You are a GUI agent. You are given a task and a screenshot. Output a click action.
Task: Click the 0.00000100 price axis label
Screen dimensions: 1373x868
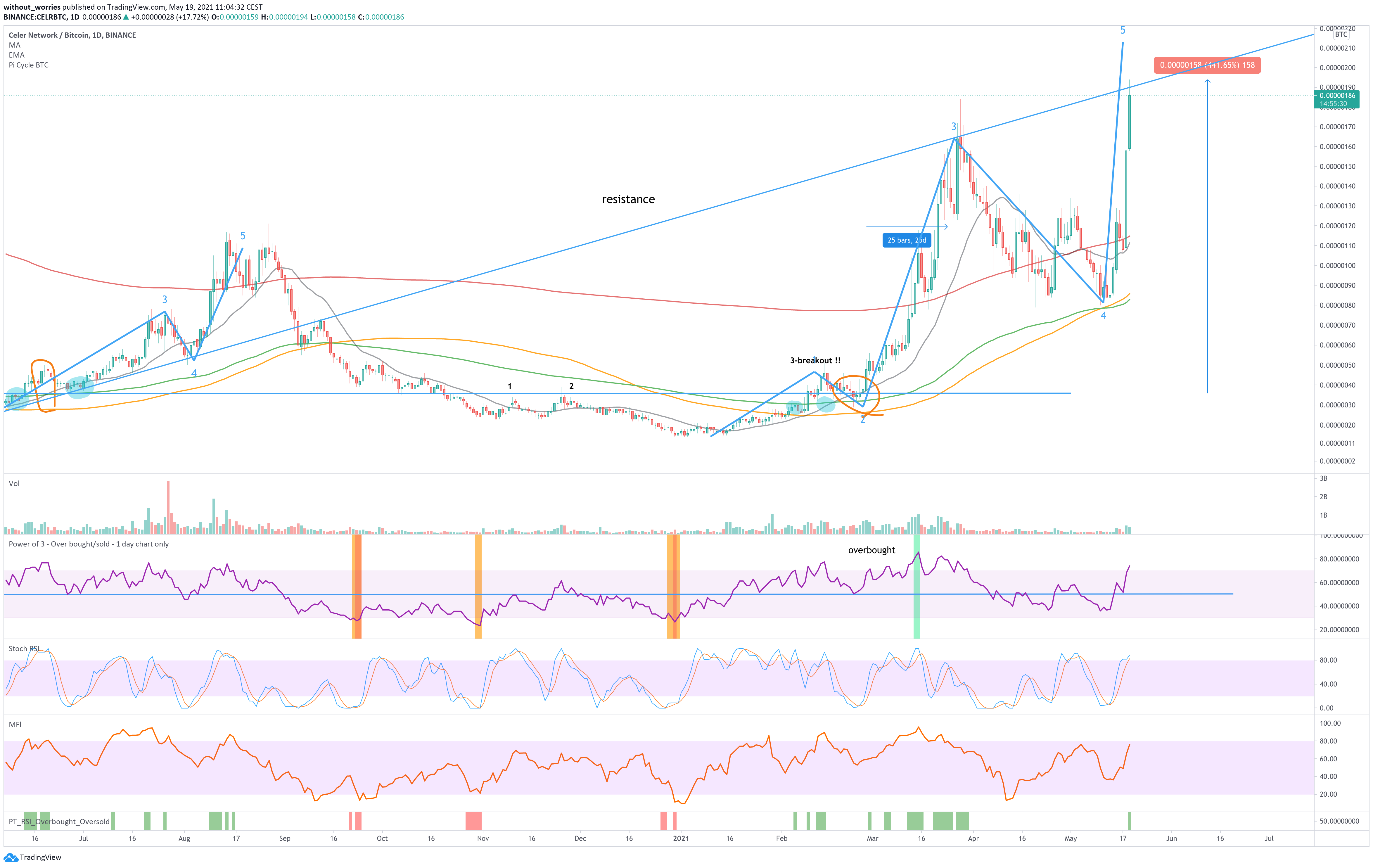tap(1338, 266)
